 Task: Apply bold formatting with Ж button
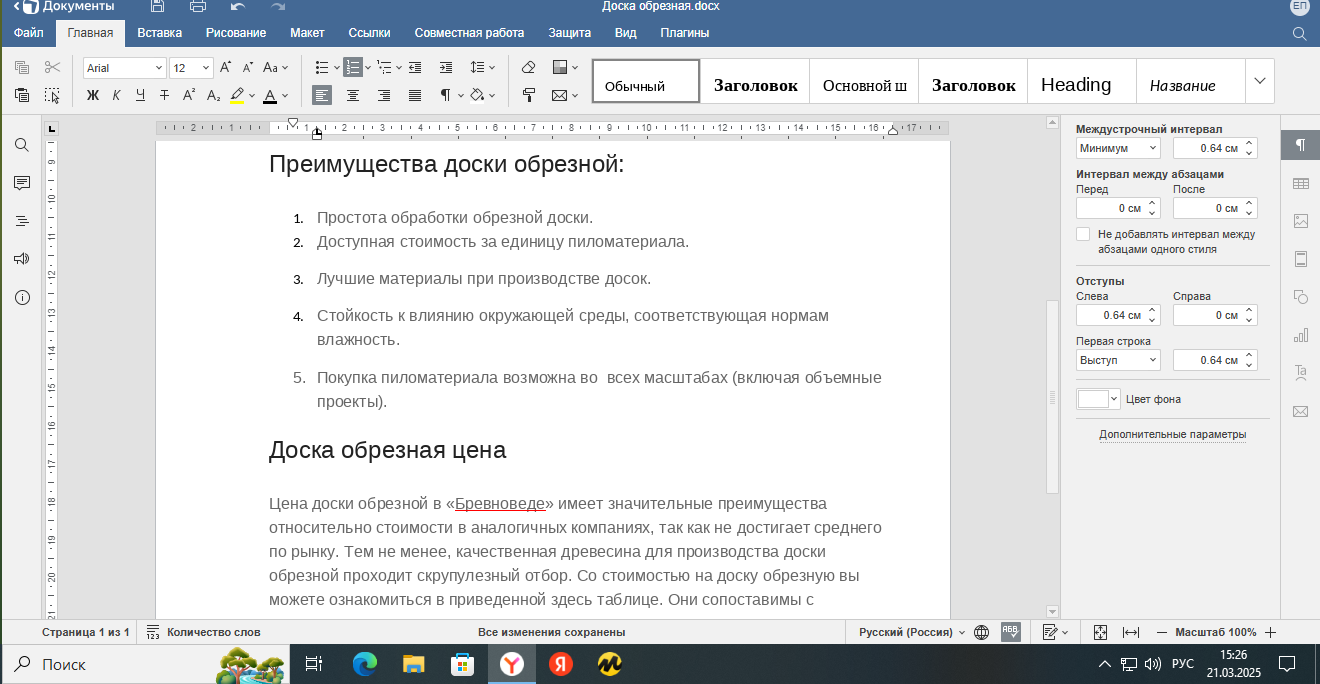pyautogui.click(x=93, y=96)
